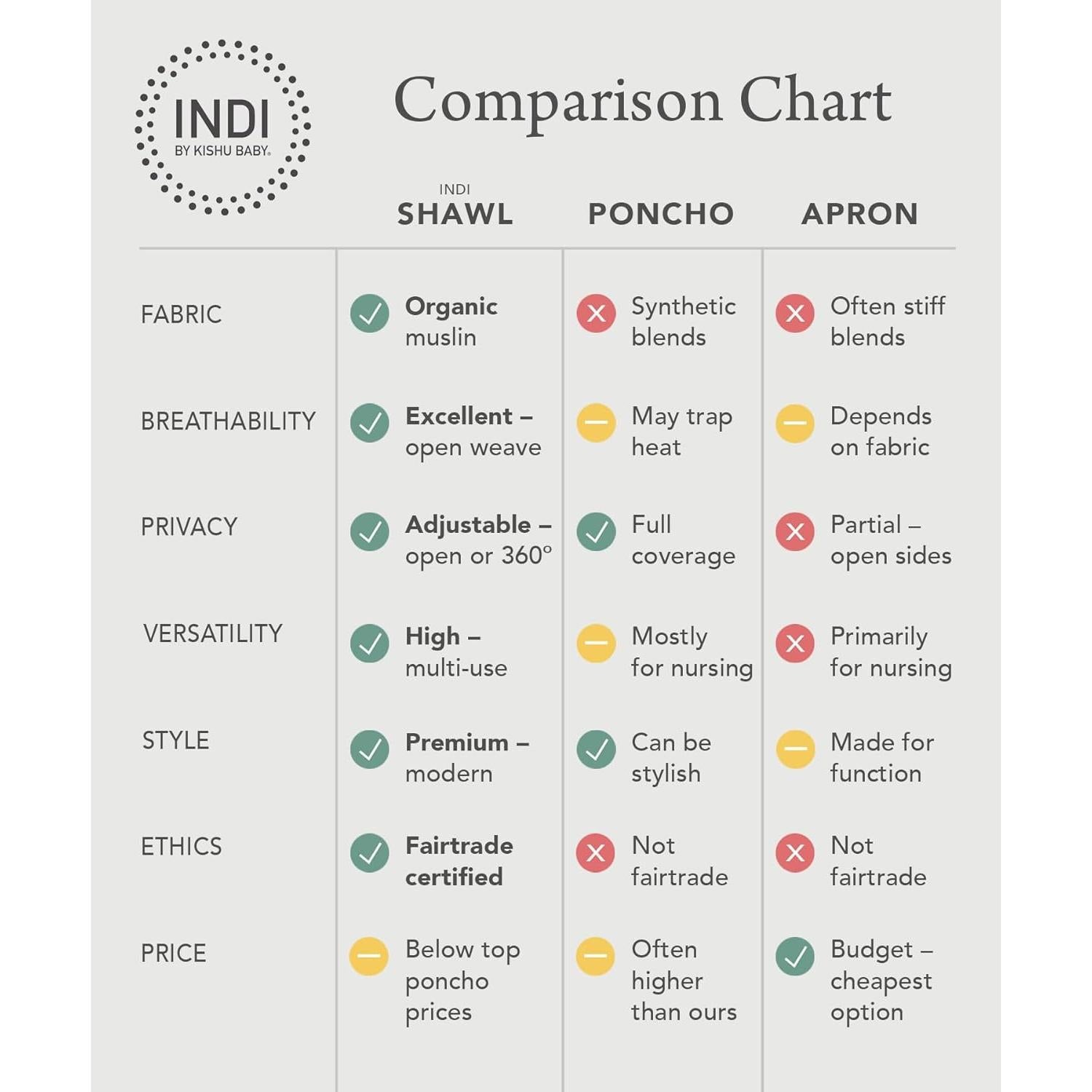Click red X beside Often stiff blends
The image size is (1092, 1092).
click(x=795, y=314)
